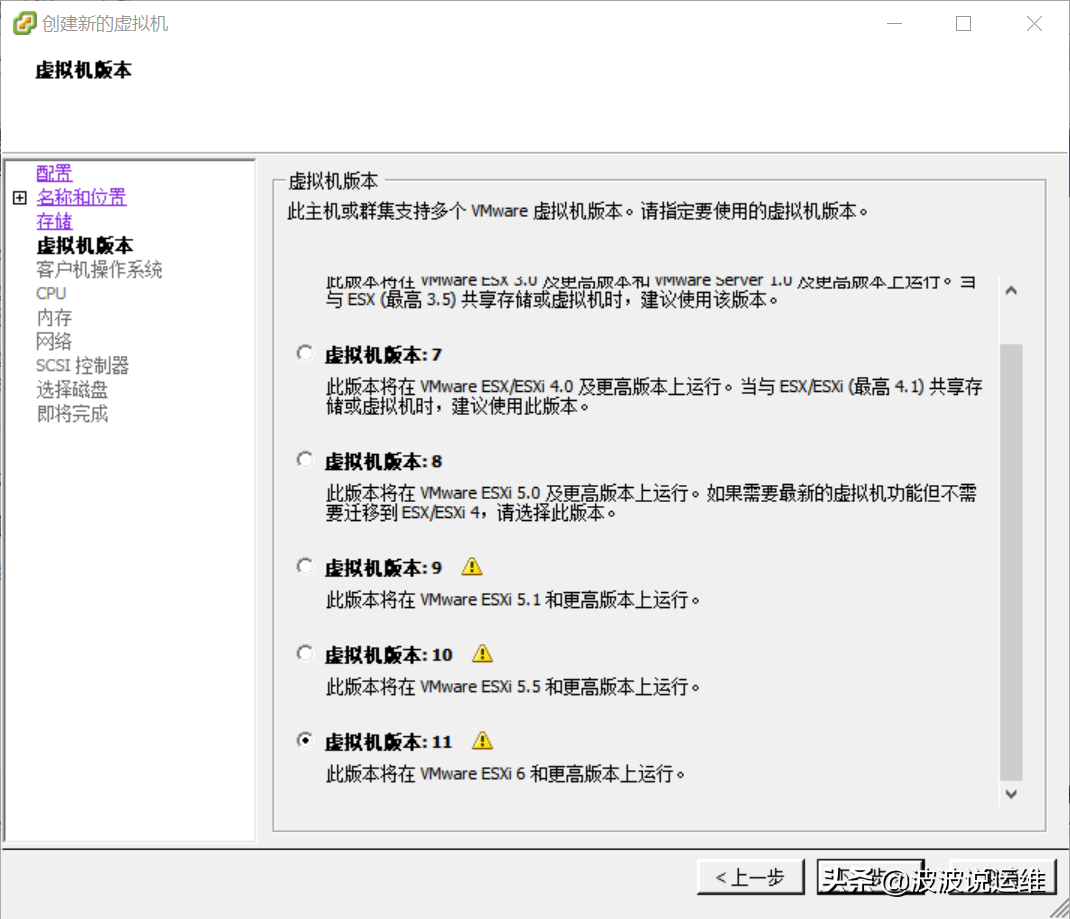Click warning icon next to version 10

(x=482, y=654)
